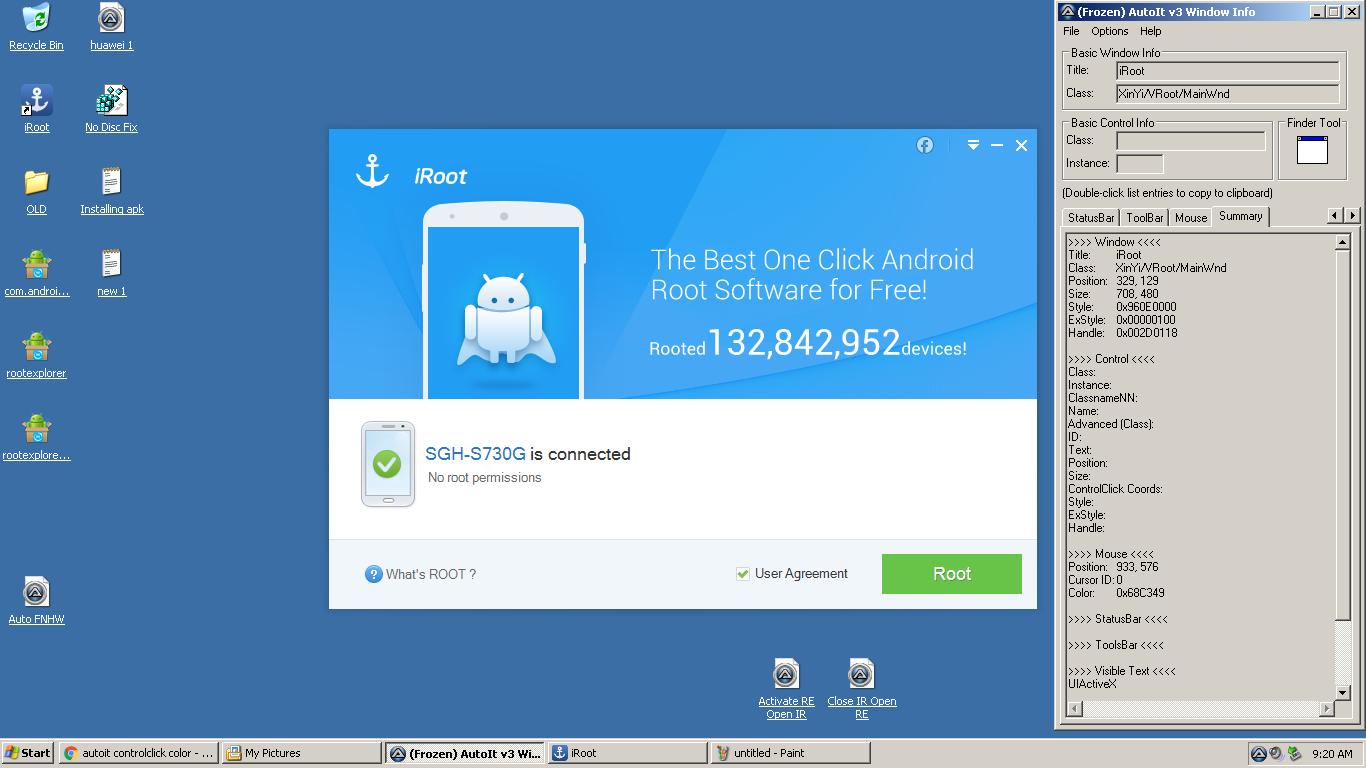Click the horizontal scrollbar left arrow

coord(1075,709)
